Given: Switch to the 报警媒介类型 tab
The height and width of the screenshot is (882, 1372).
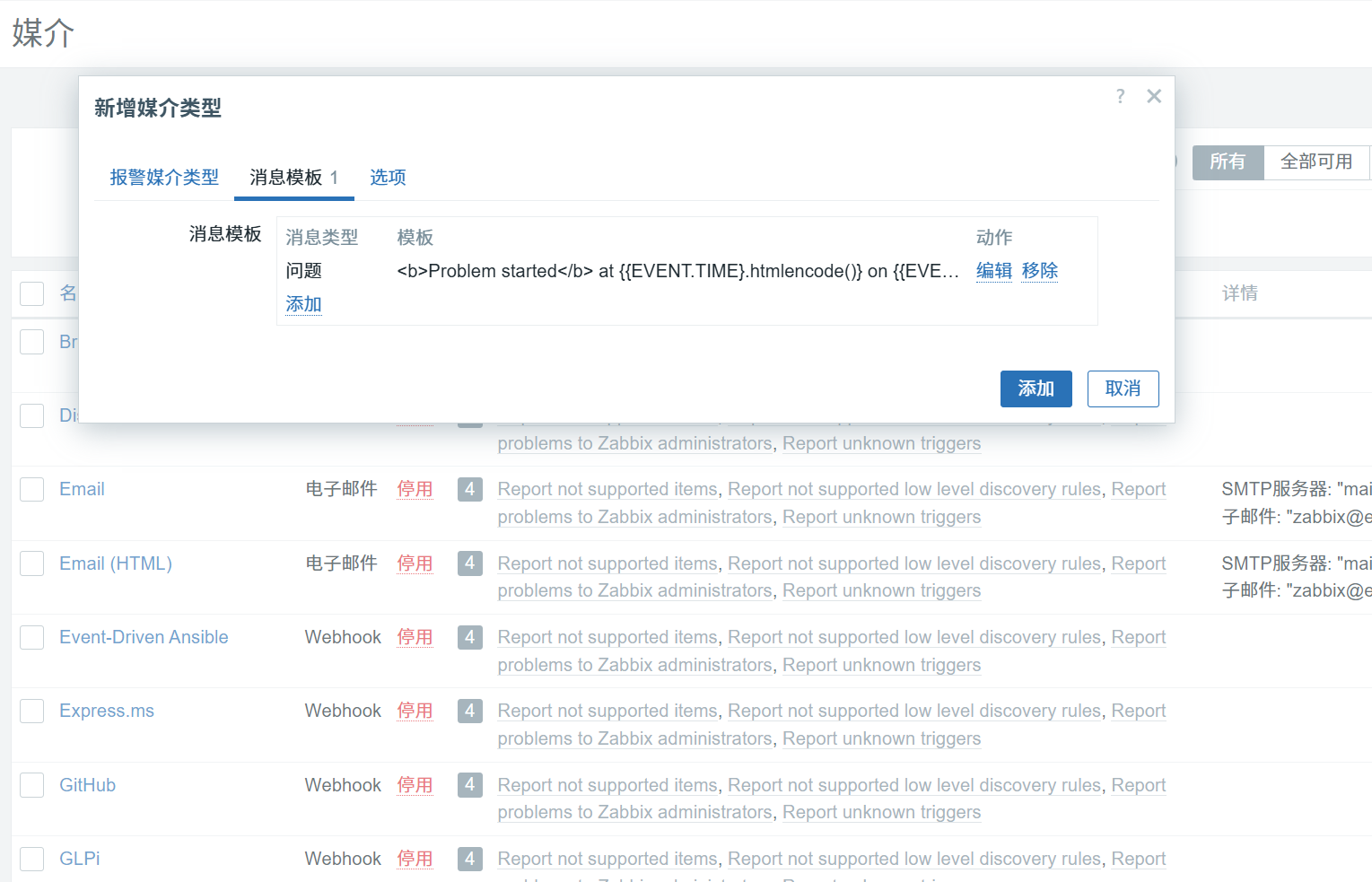Looking at the screenshot, I should (164, 177).
